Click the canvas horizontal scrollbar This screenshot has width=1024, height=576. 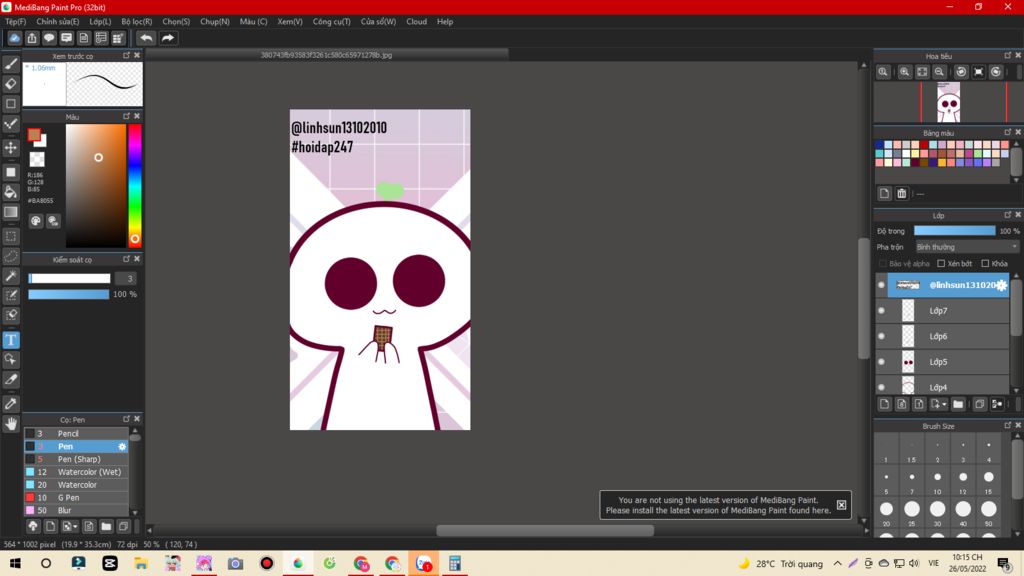tap(545, 530)
